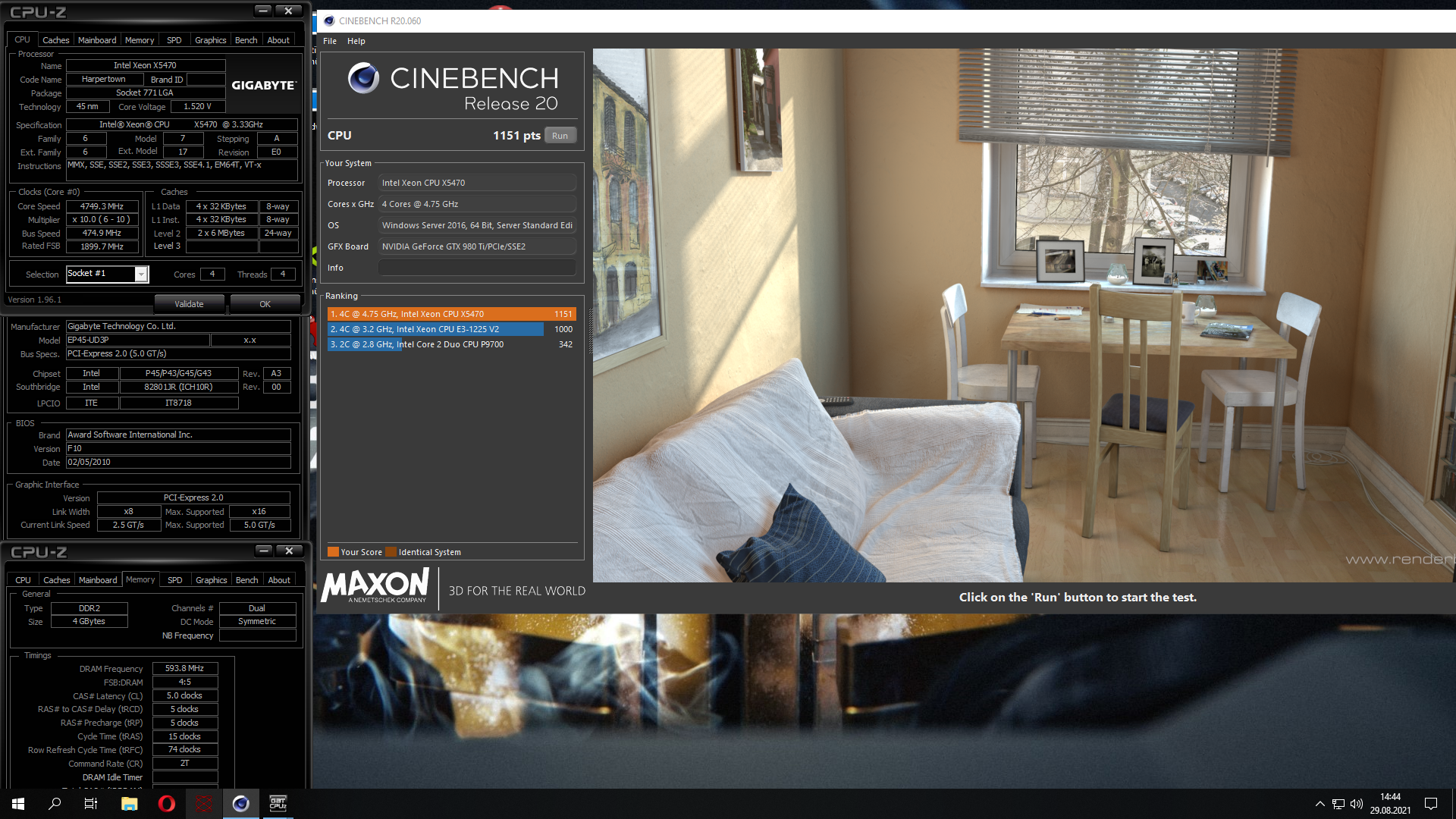The height and width of the screenshot is (819, 1456).
Task: Click the network tray icon
Action: coord(1338,804)
